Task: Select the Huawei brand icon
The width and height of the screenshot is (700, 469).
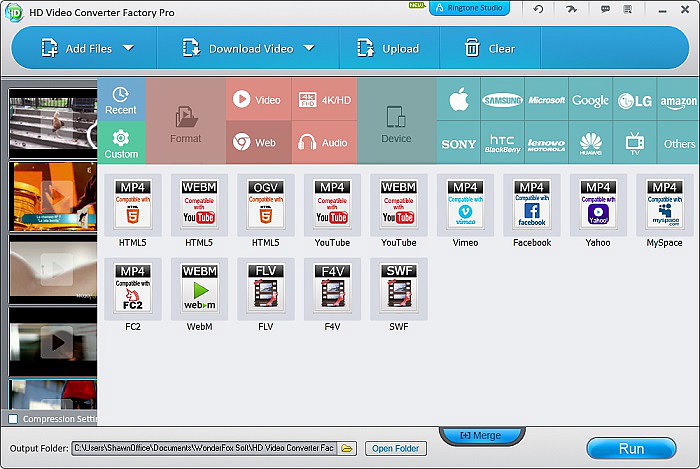Action: coord(590,142)
